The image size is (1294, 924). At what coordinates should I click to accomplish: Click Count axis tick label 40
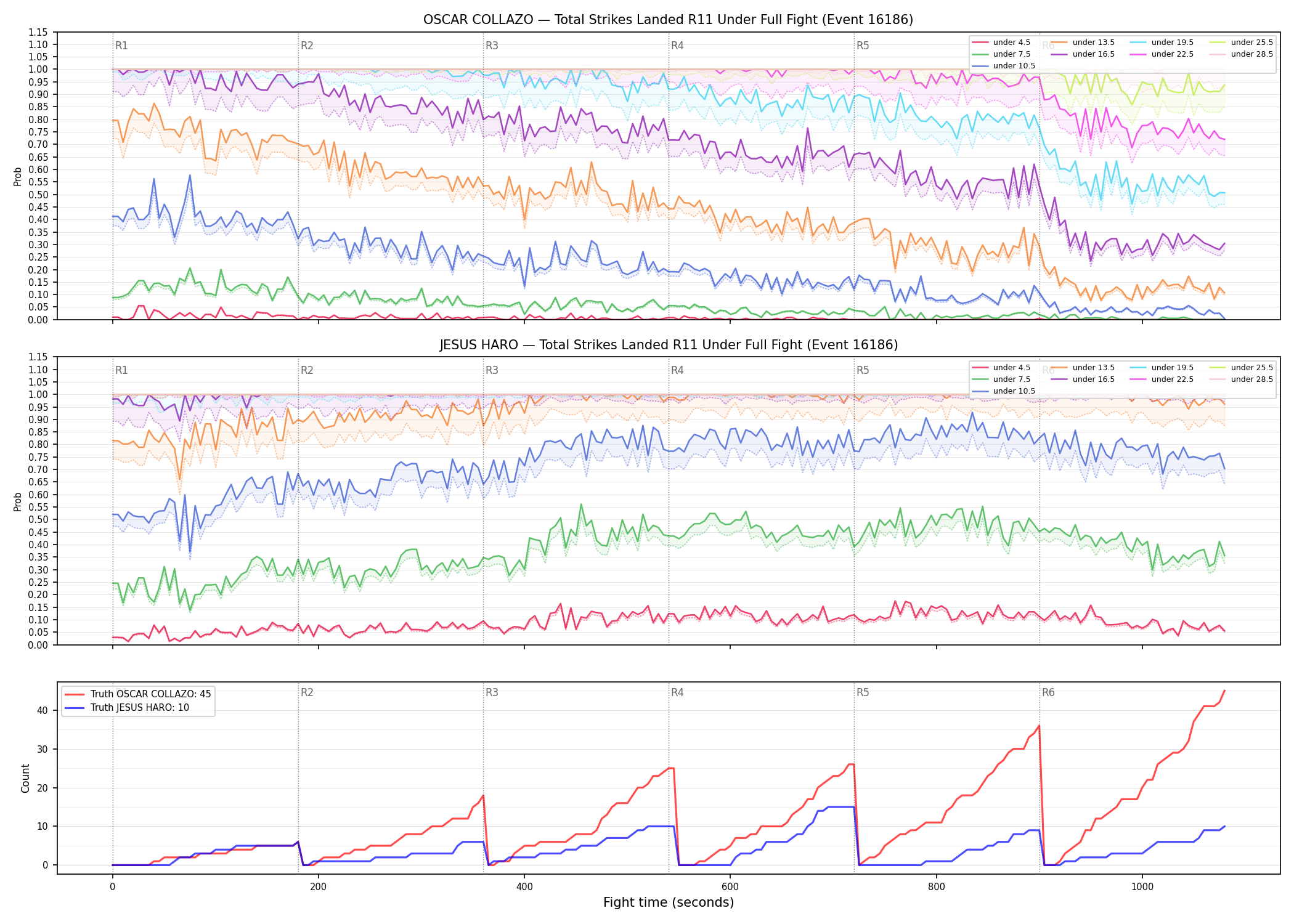(42, 710)
